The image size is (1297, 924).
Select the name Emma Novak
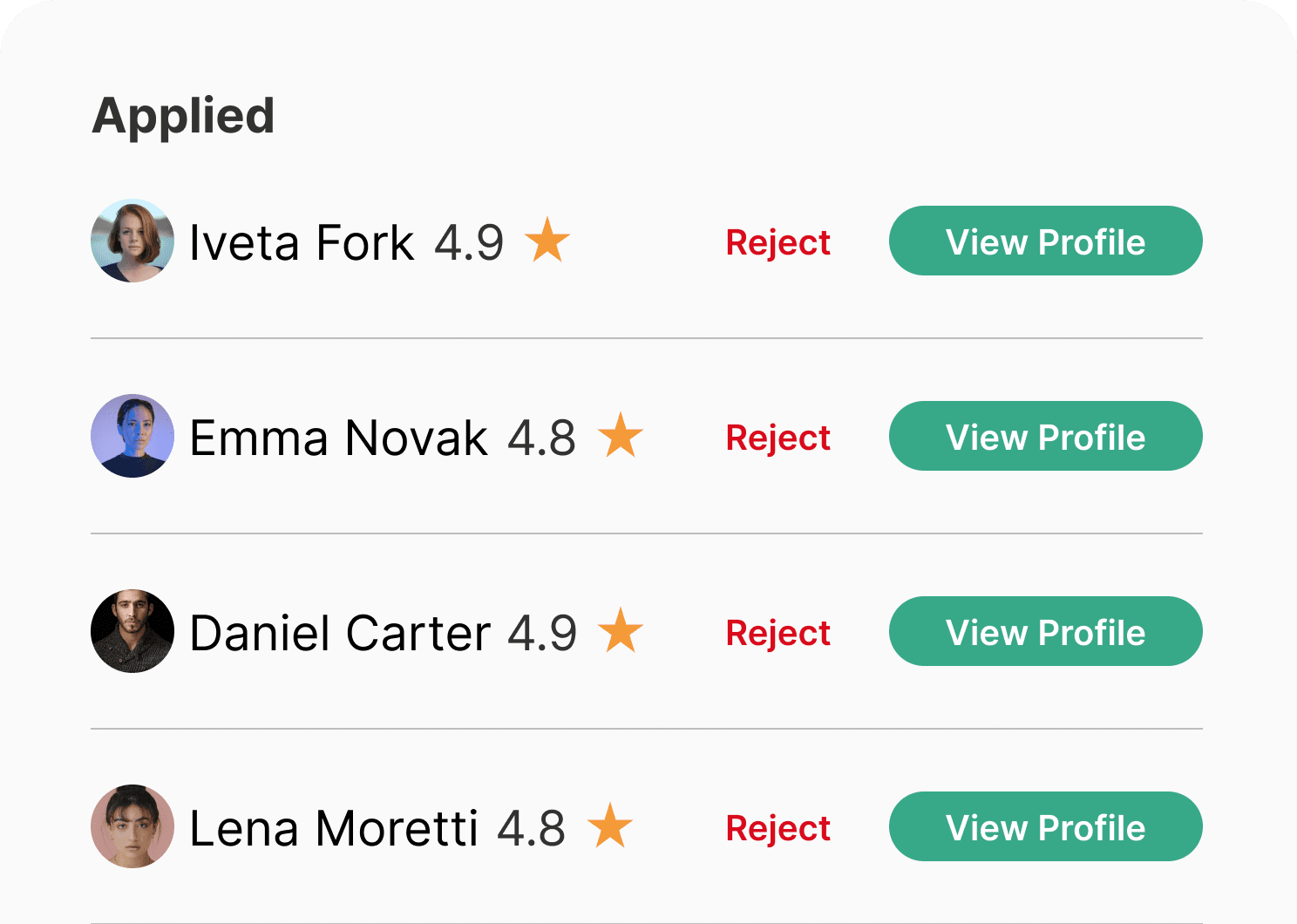tap(337, 438)
